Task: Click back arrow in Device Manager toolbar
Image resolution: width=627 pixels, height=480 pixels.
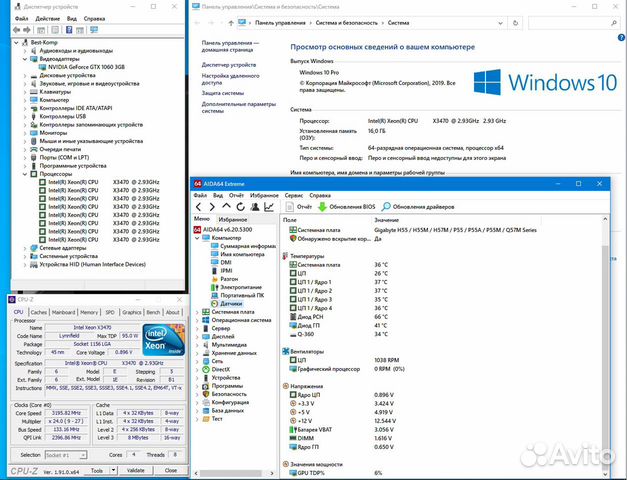Action: click(x=16, y=30)
